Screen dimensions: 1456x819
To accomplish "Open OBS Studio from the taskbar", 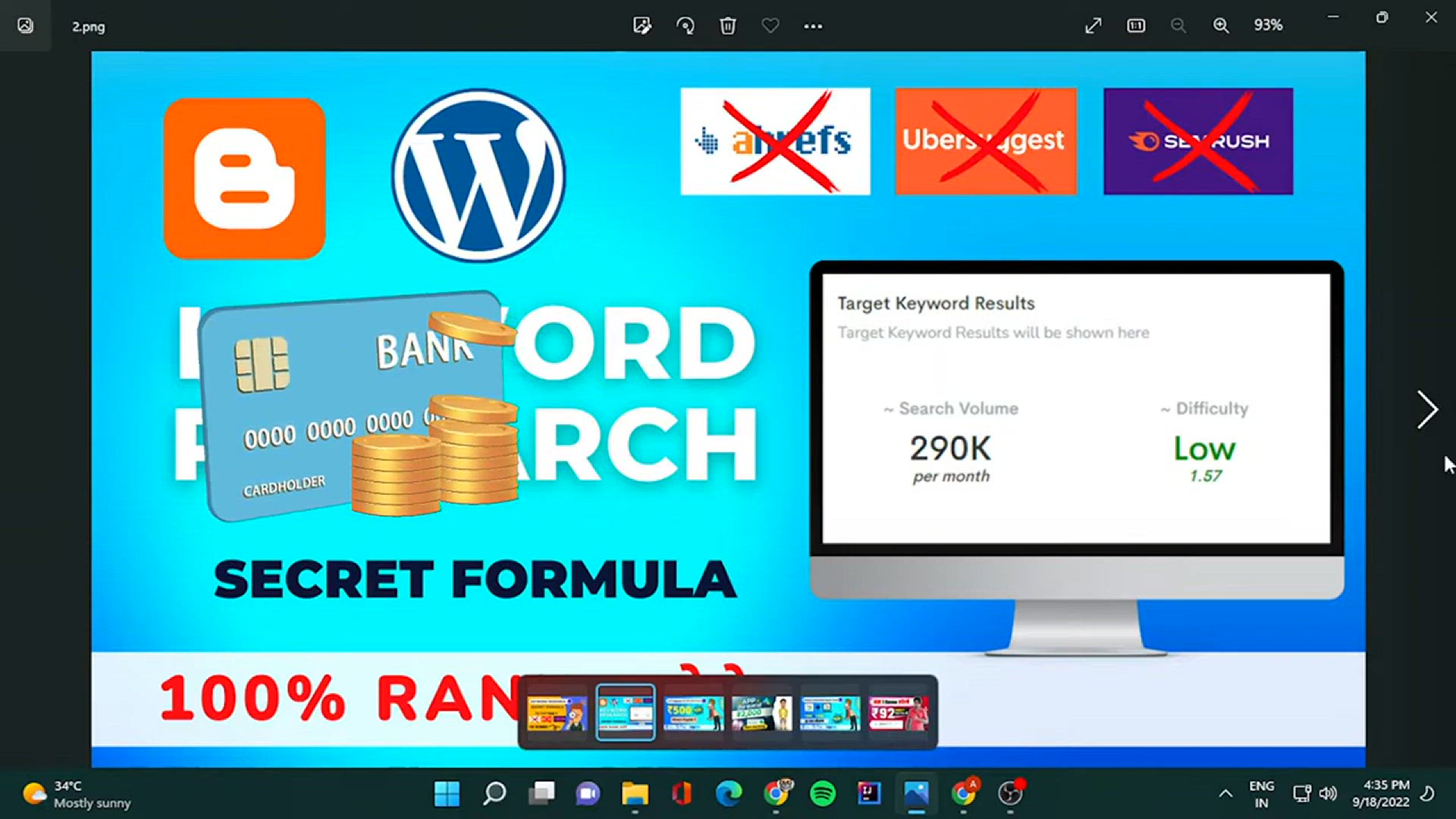I will 1011,793.
